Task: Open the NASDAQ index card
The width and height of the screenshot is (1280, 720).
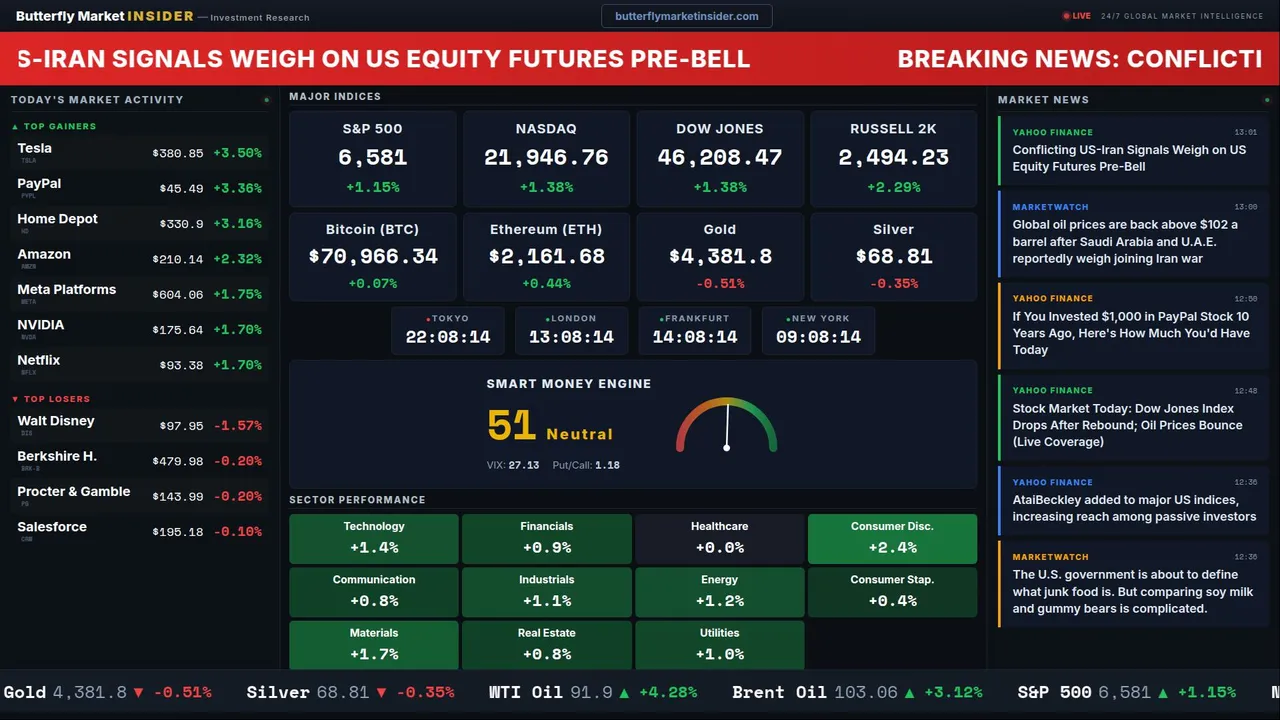Action: [546, 157]
